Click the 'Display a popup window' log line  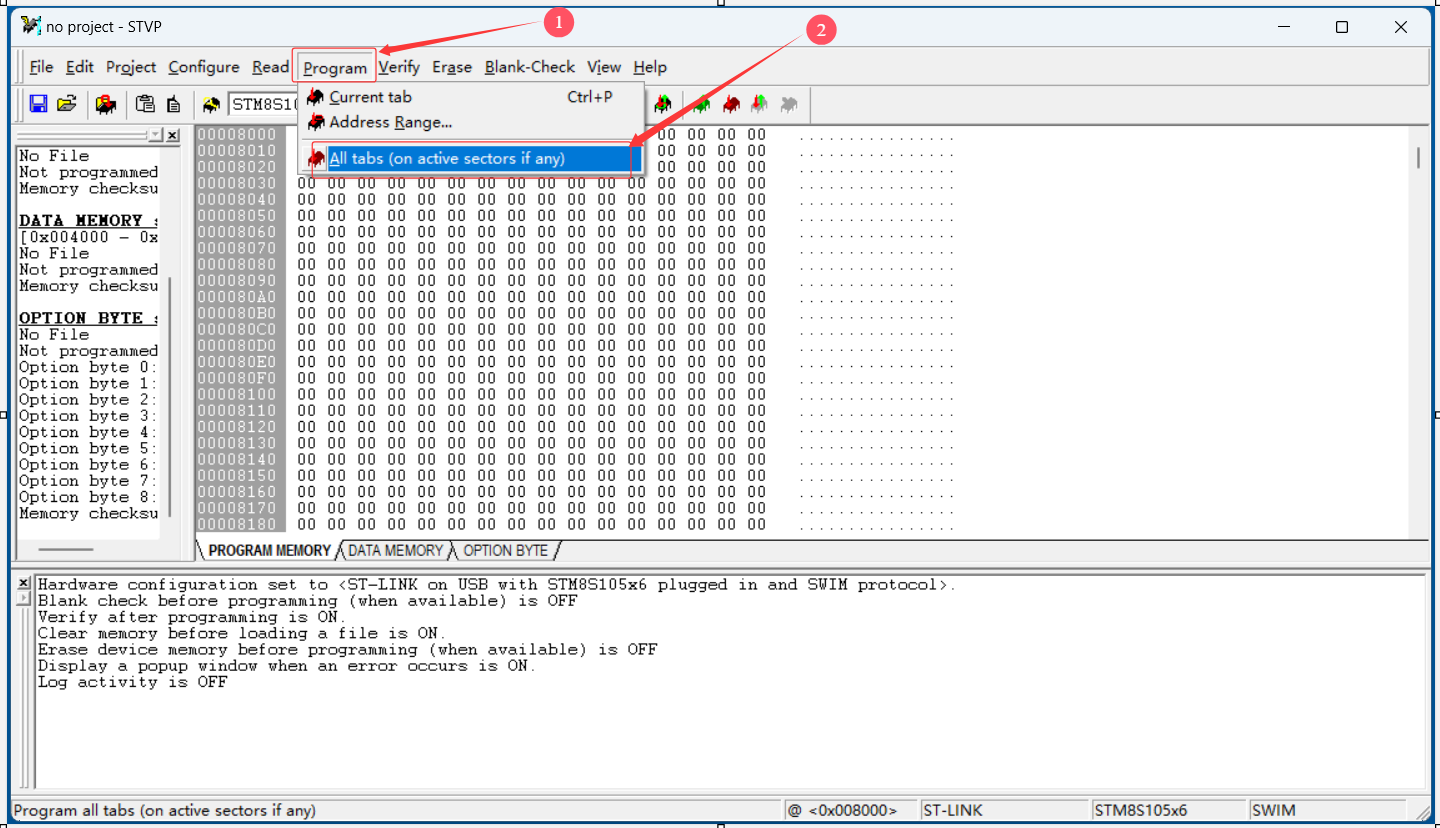point(287,666)
